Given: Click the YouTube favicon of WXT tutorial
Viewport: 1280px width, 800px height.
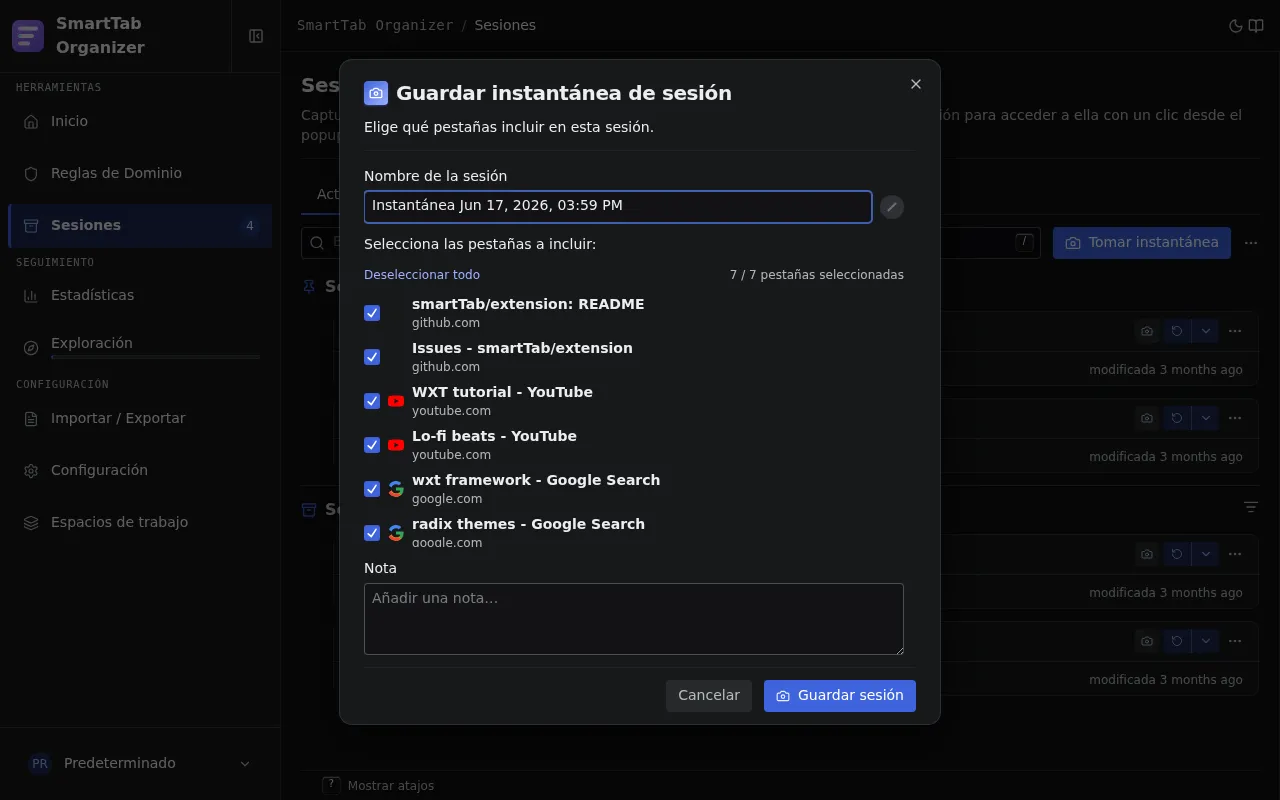Looking at the screenshot, I should (396, 401).
